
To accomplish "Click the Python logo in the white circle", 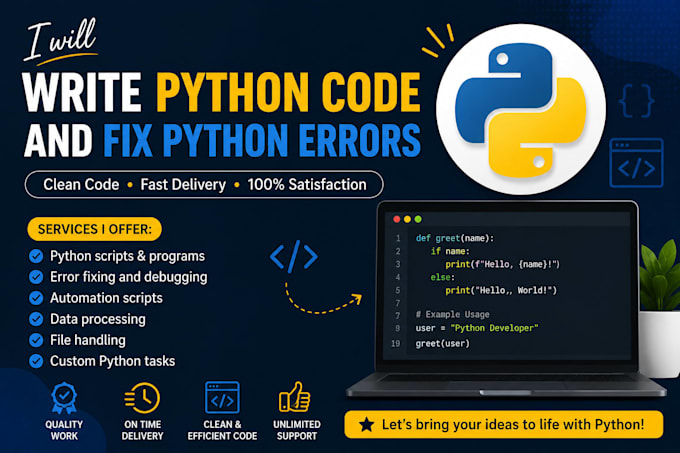I will (x=520, y=111).
